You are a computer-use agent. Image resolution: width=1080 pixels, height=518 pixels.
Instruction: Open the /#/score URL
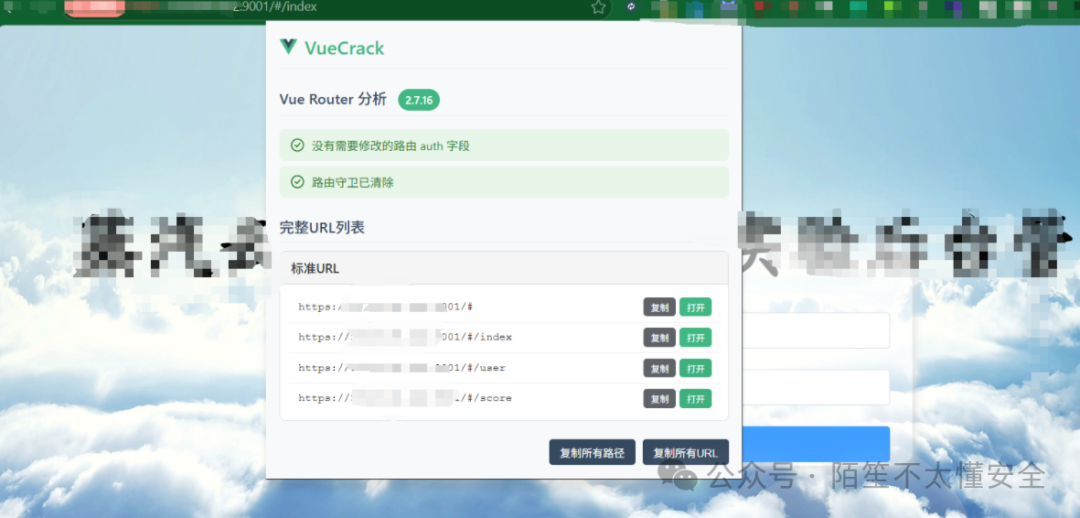(x=695, y=399)
